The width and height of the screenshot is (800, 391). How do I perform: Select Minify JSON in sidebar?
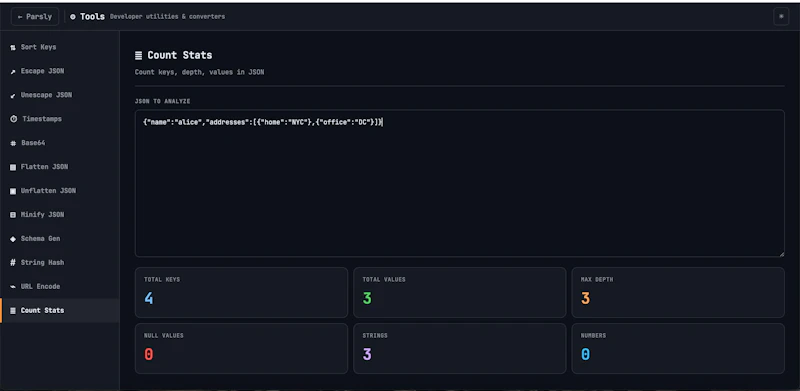tap(60, 215)
